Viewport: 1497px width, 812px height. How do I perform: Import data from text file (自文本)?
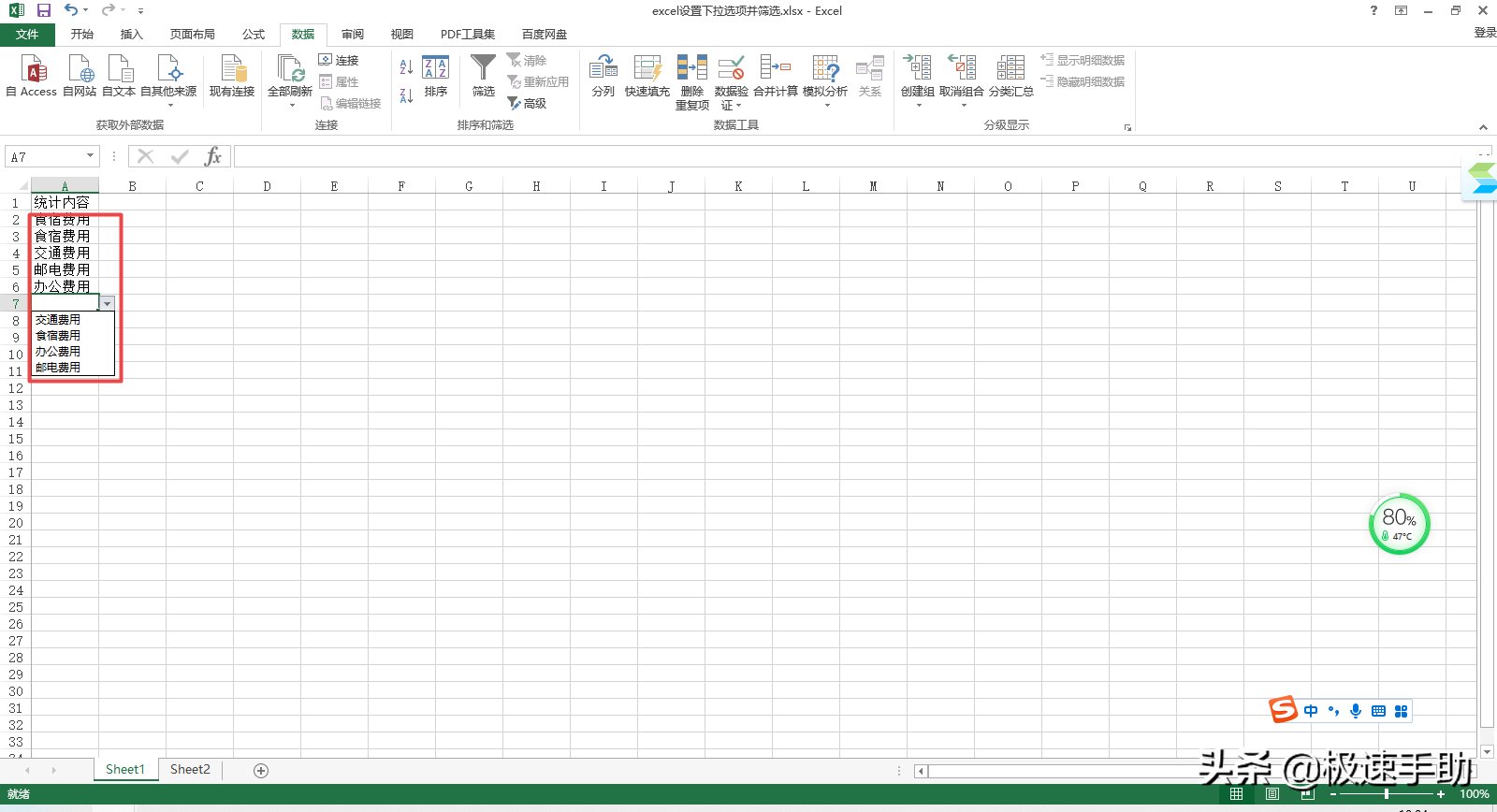(x=119, y=76)
